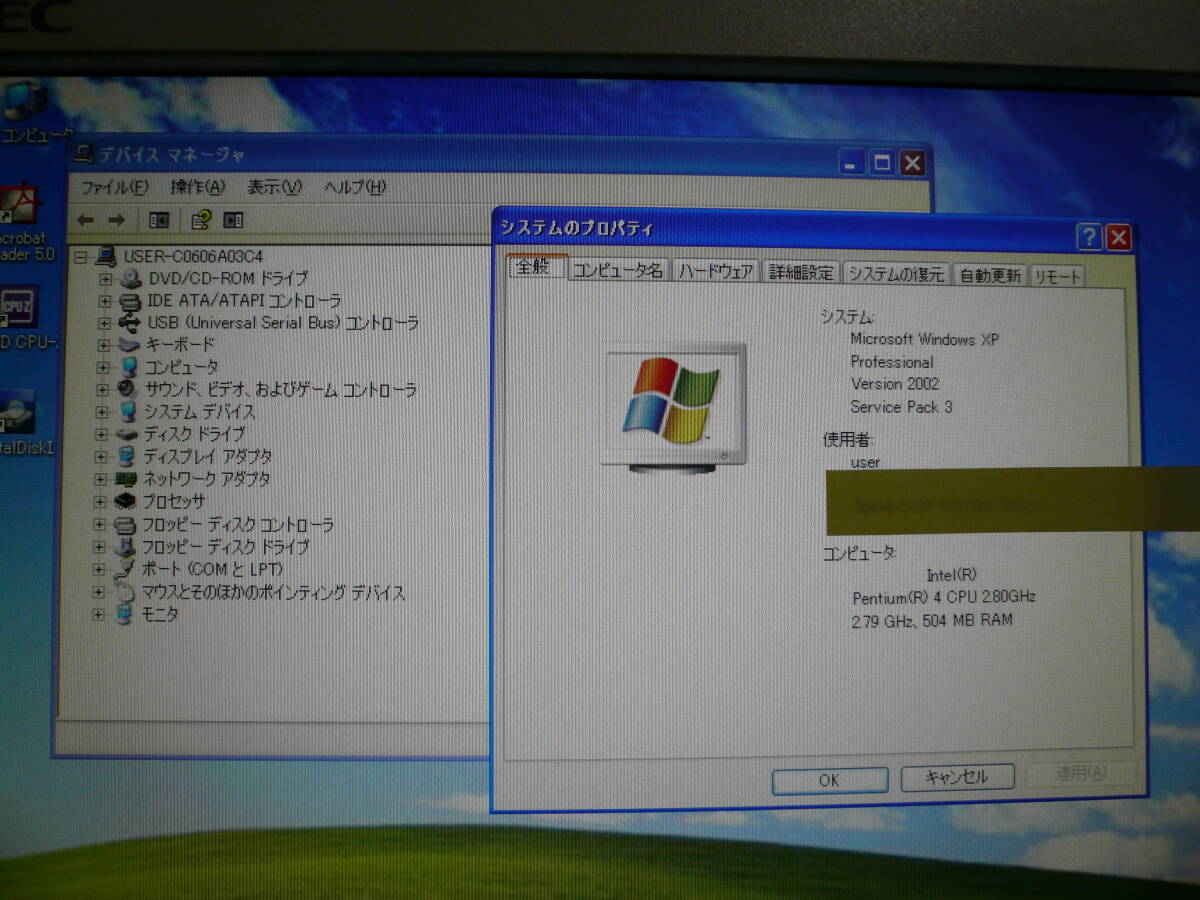The height and width of the screenshot is (900, 1200).
Task: Select the ディスプレイ アダプタ icon
Action: point(127,457)
